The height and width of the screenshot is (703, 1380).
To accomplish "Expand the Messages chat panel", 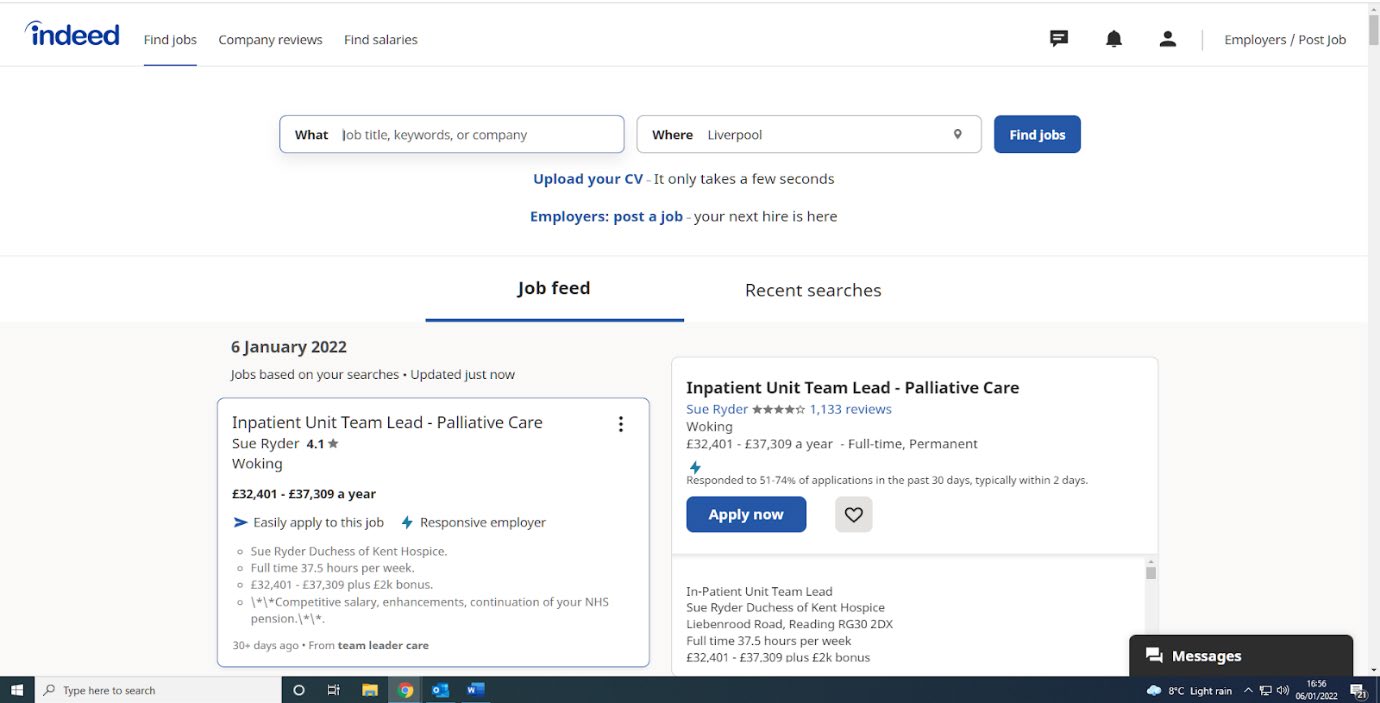I will (1240, 656).
